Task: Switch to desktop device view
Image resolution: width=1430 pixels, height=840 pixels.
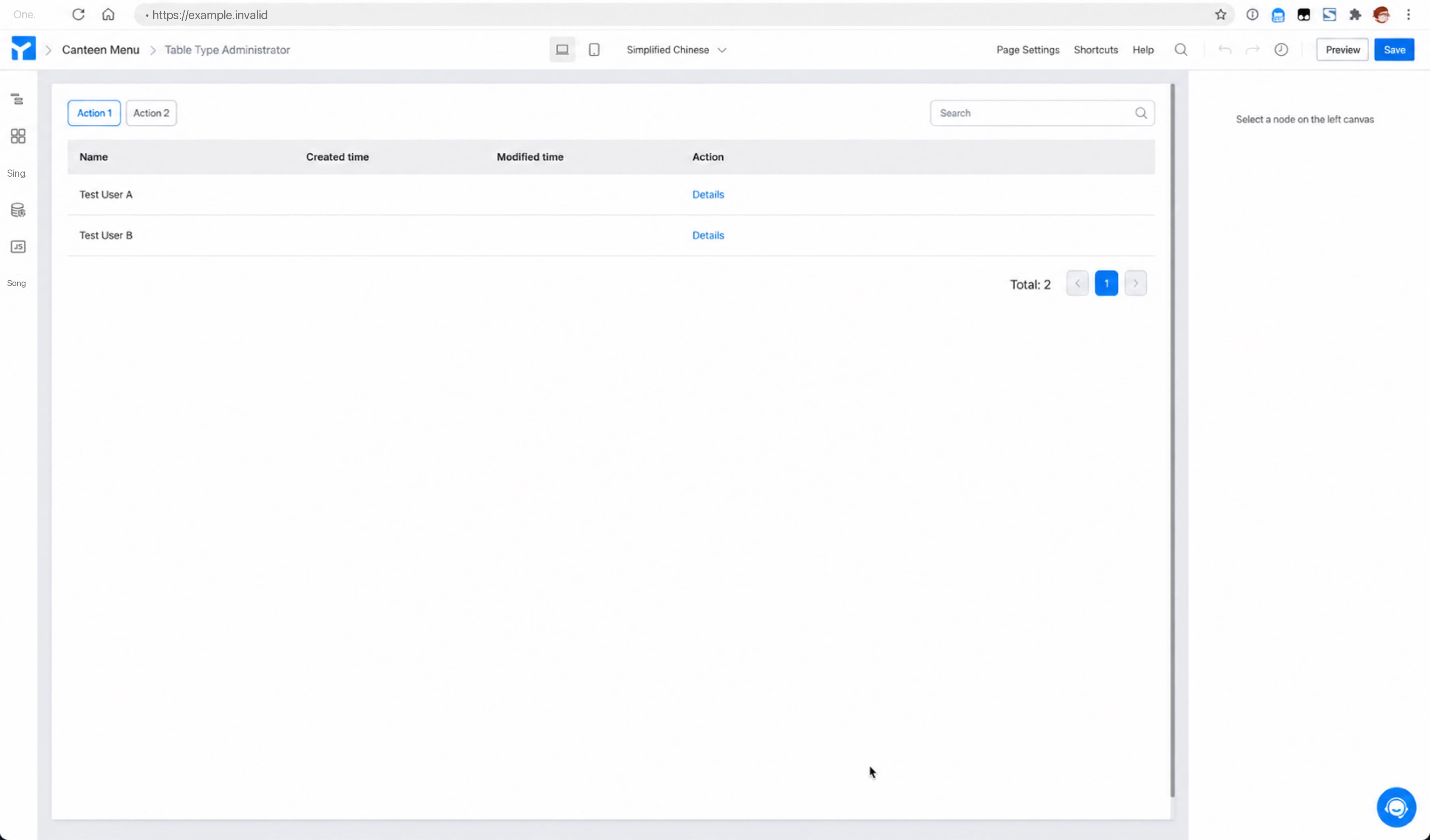Action: pyautogui.click(x=562, y=50)
